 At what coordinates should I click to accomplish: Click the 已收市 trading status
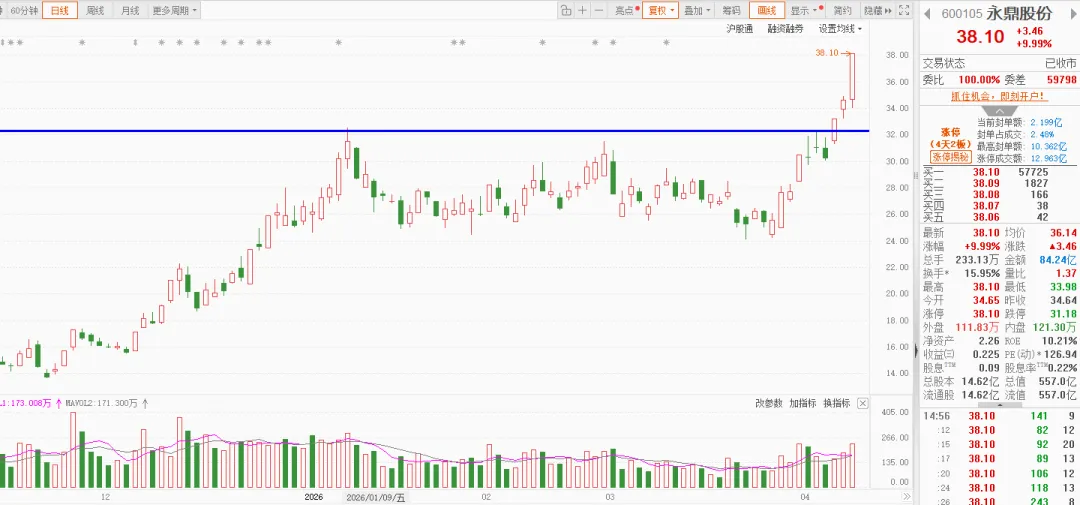click(1061, 63)
